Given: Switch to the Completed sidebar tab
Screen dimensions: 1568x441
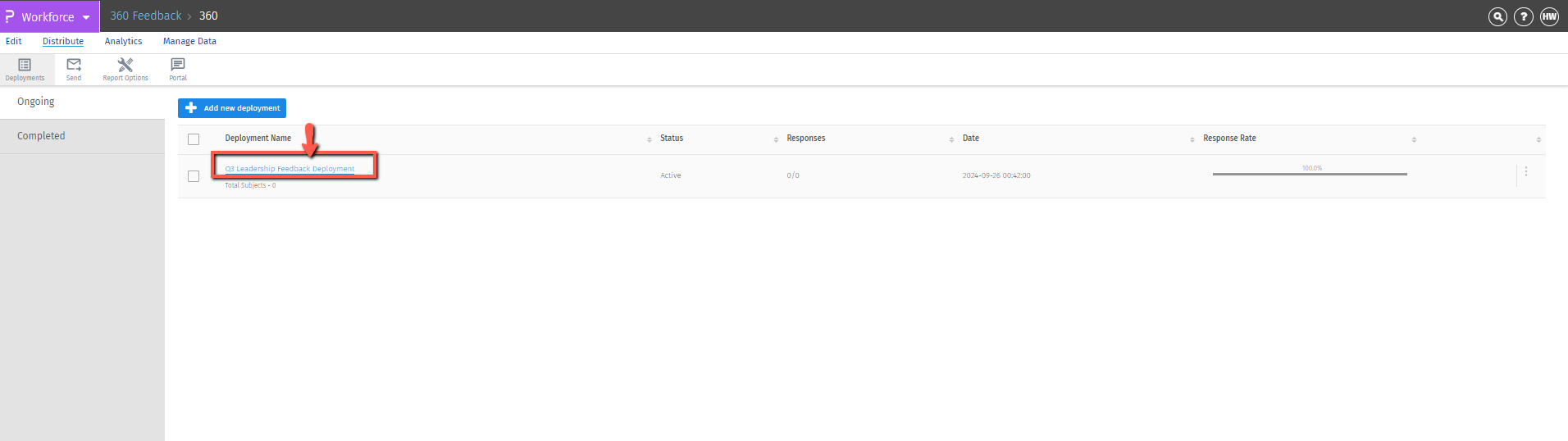Looking at the screenshot, I should (82, 136).
